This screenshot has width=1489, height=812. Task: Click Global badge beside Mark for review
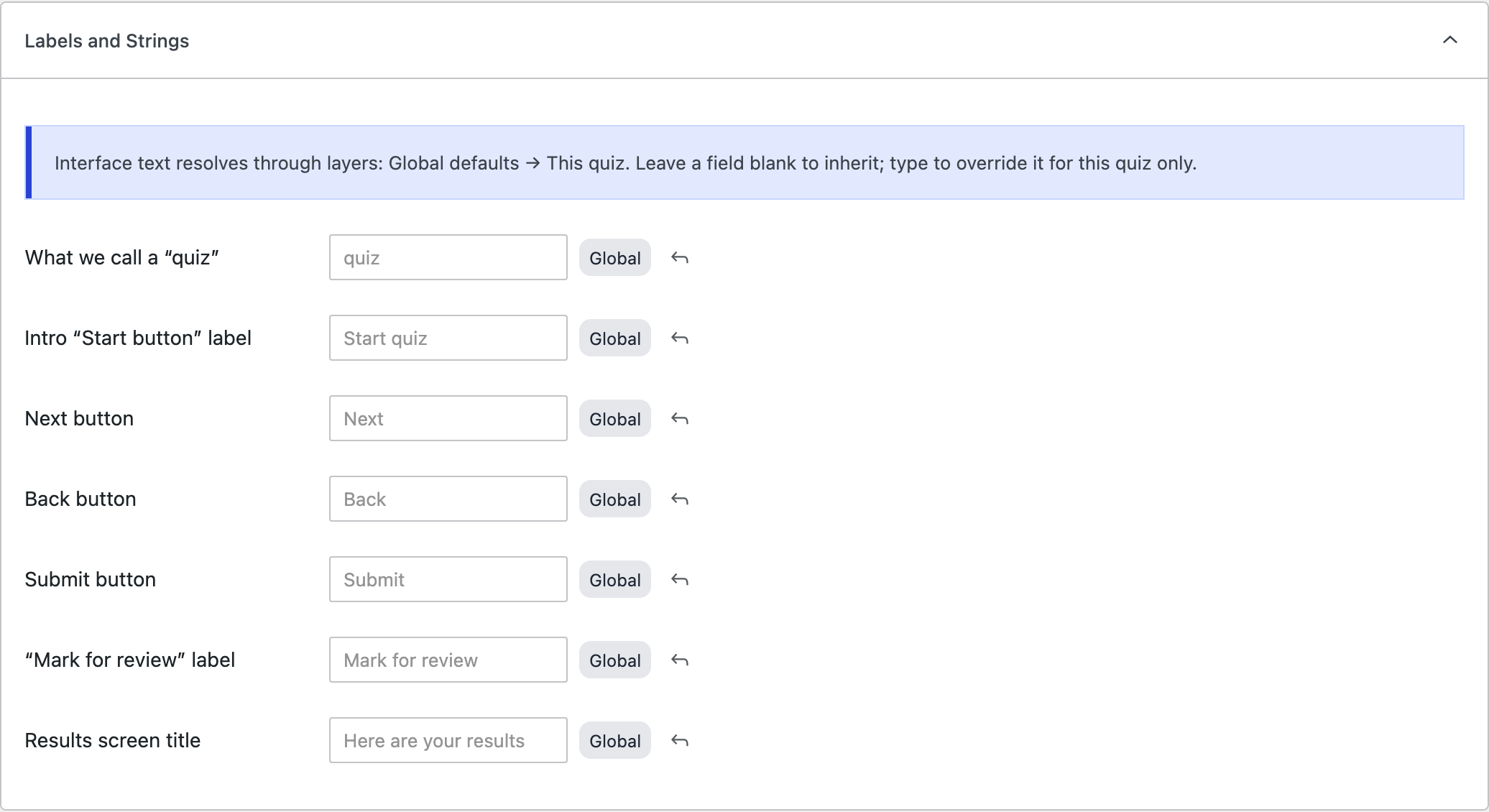(x=615, y=660)
